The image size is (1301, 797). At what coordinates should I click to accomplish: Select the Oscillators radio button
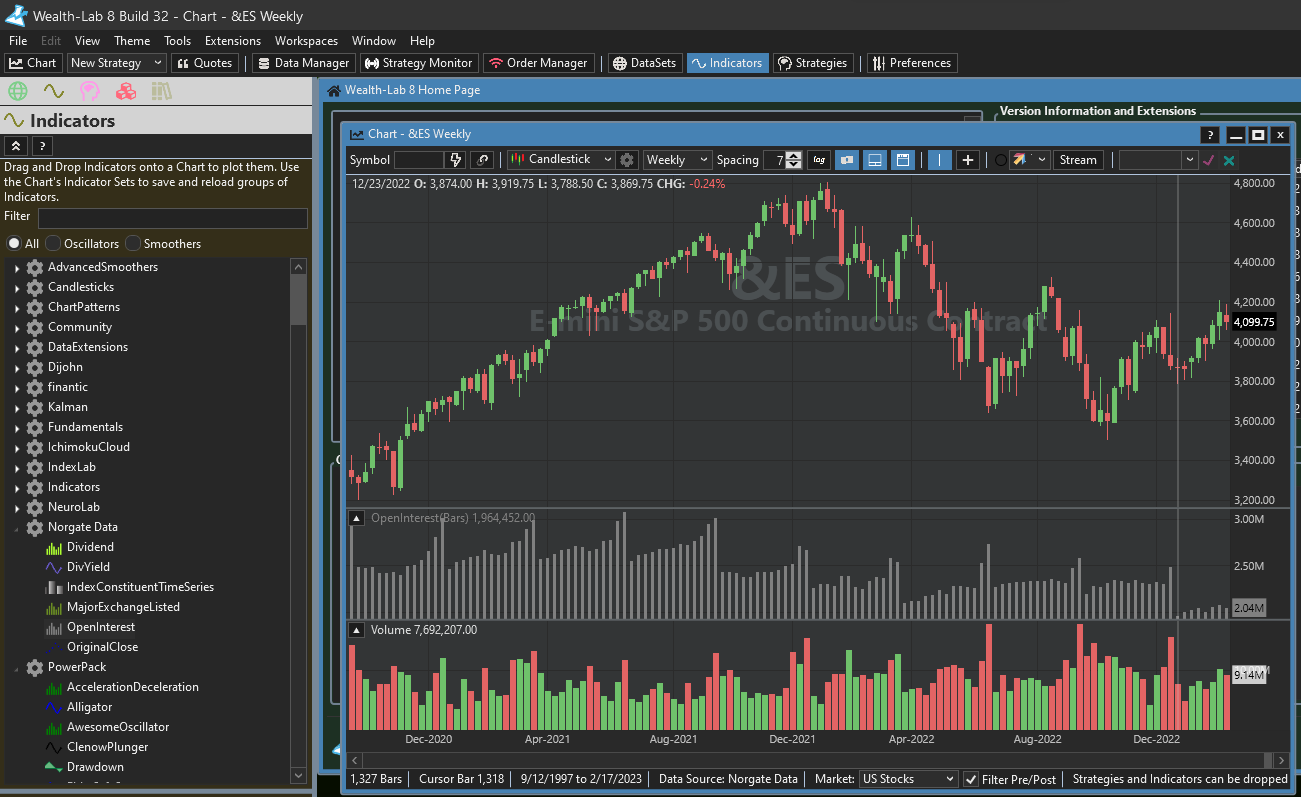pyautogui.click(x=53, y=244)
